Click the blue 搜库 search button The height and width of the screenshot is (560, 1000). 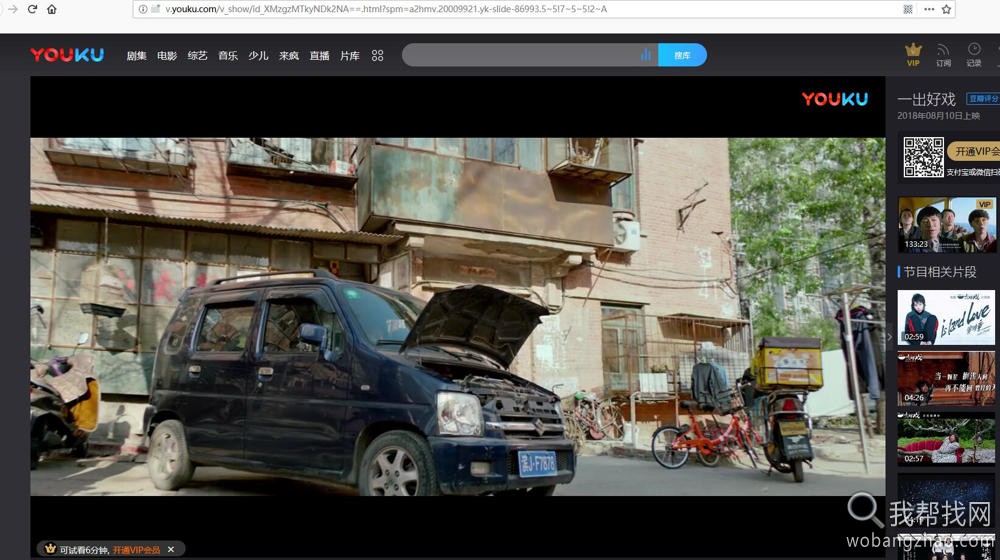click(x=682, y=55)
